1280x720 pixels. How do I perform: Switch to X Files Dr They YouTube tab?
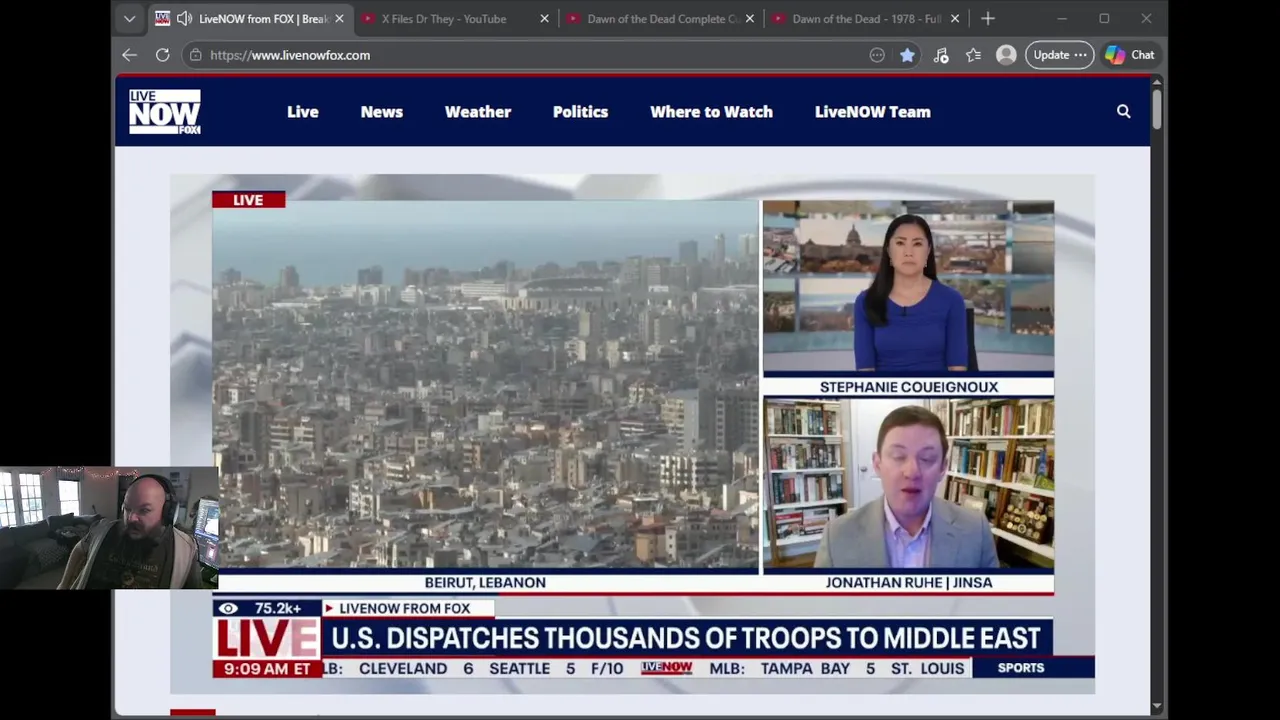(x=444, y=19)
